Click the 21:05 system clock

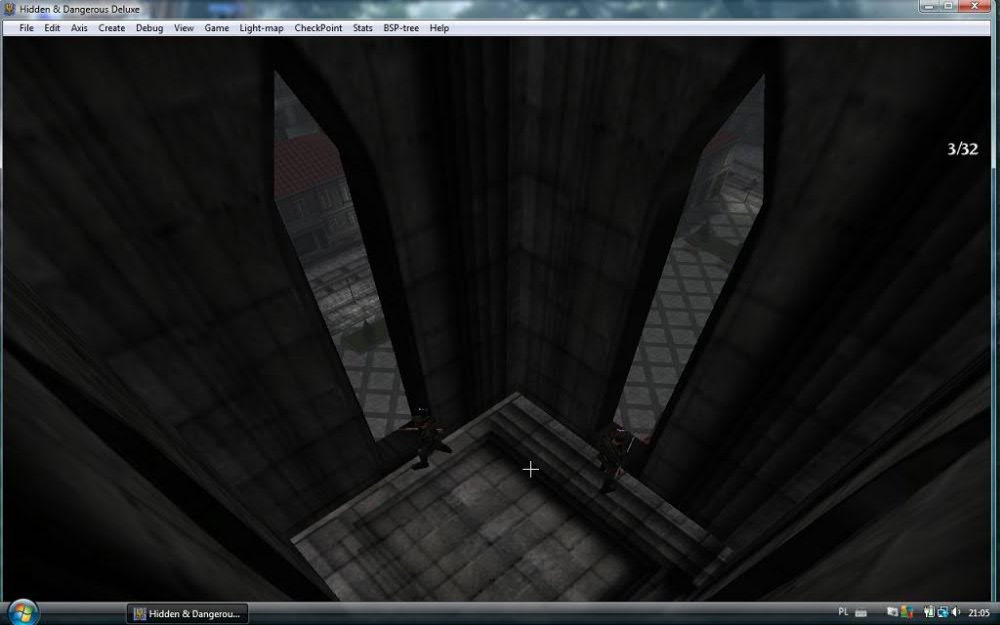pyautogui.click(x=979, y=612)
